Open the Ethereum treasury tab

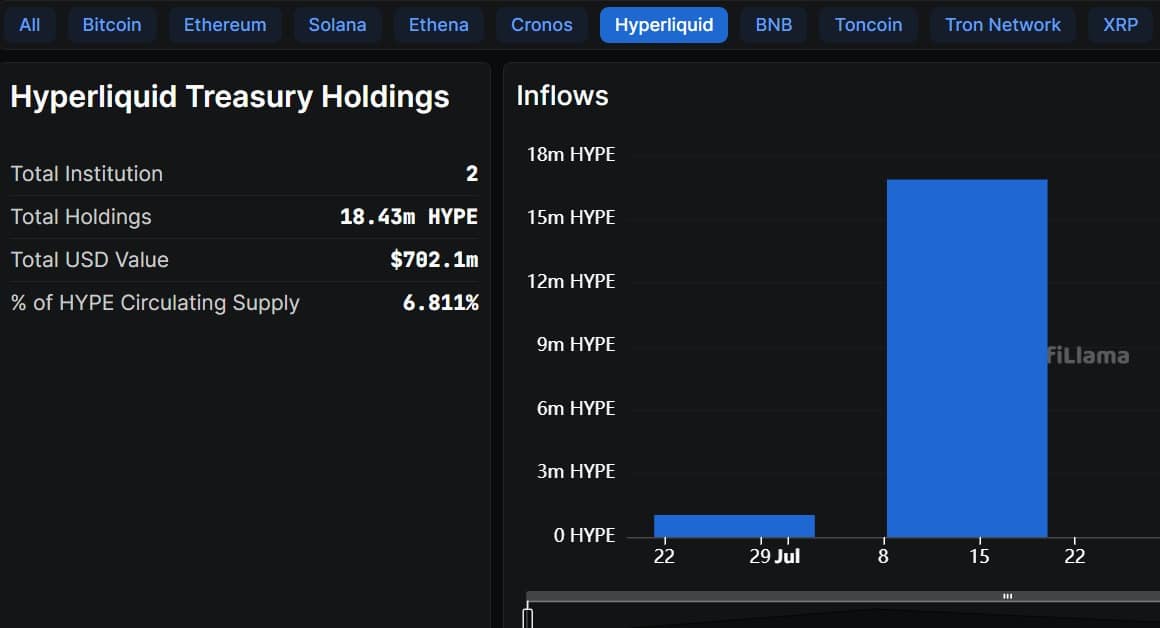tap(225, 25)
